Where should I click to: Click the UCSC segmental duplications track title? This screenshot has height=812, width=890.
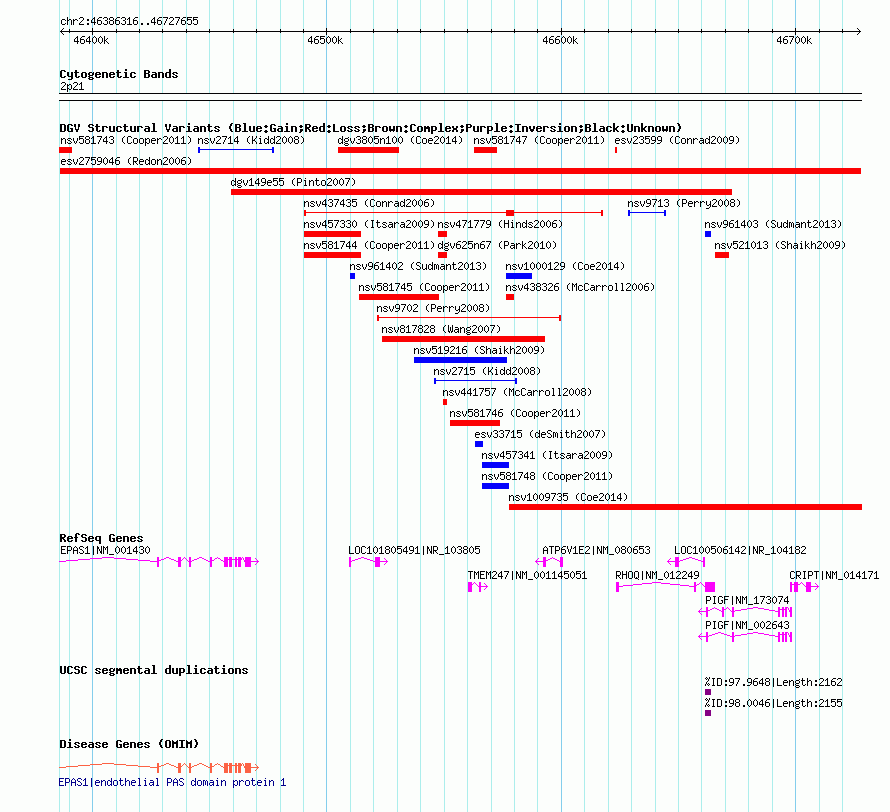pyautogui.click(x=154, y=670)
